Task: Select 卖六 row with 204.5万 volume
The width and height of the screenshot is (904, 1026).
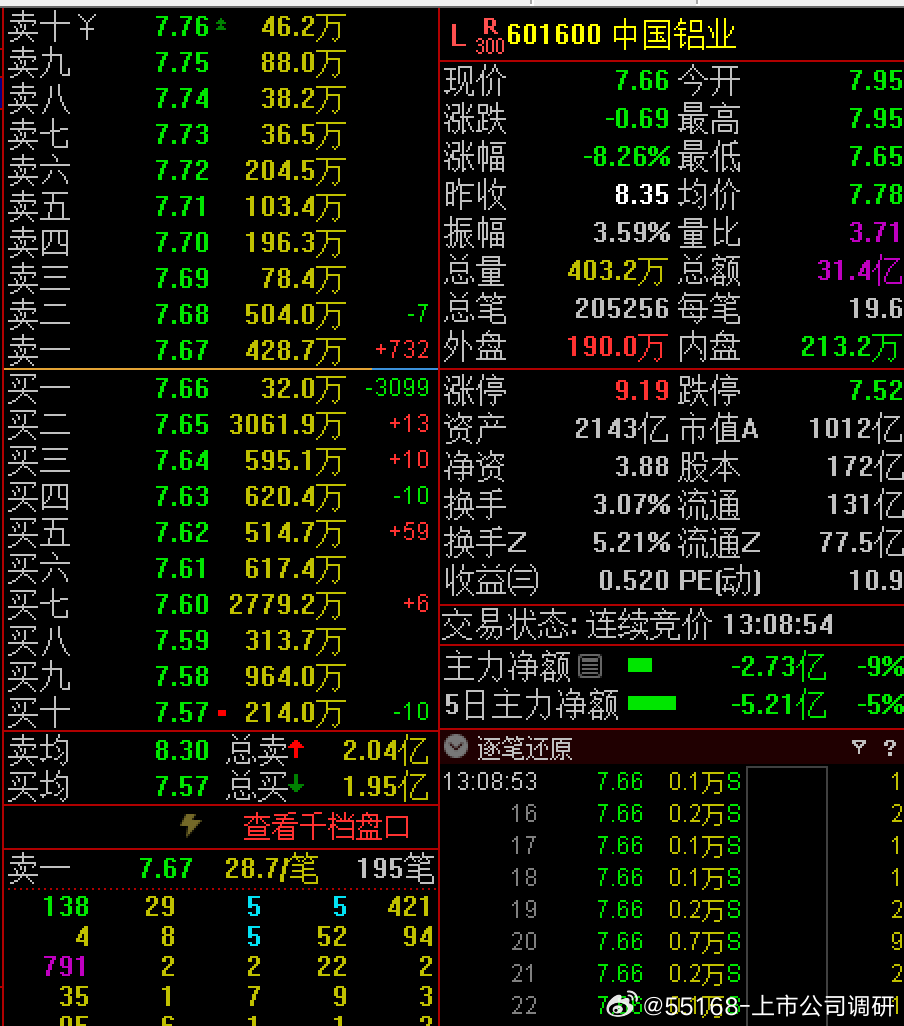Action: tap(220, 171)
